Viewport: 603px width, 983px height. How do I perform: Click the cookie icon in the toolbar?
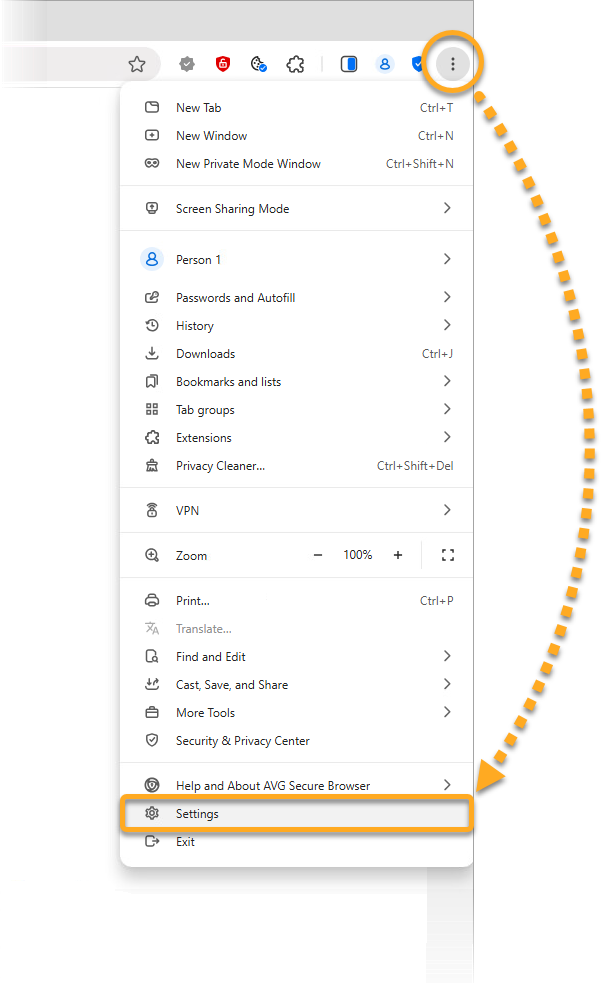pos(259,64)
